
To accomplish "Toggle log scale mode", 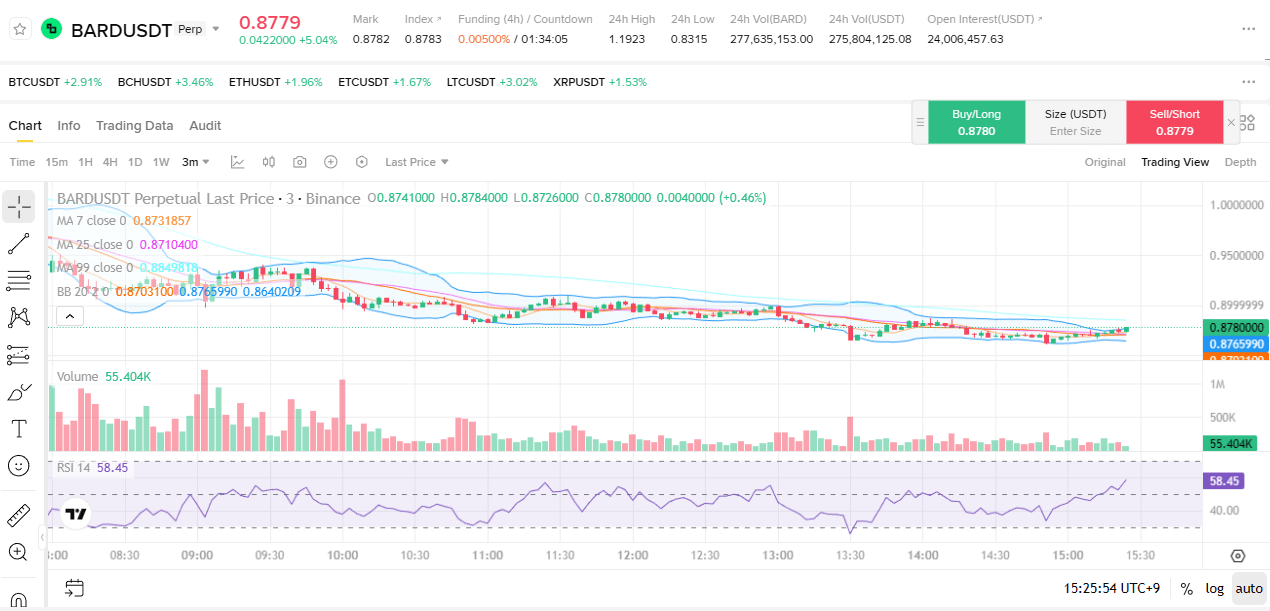I will click(x=1214, y=588).
